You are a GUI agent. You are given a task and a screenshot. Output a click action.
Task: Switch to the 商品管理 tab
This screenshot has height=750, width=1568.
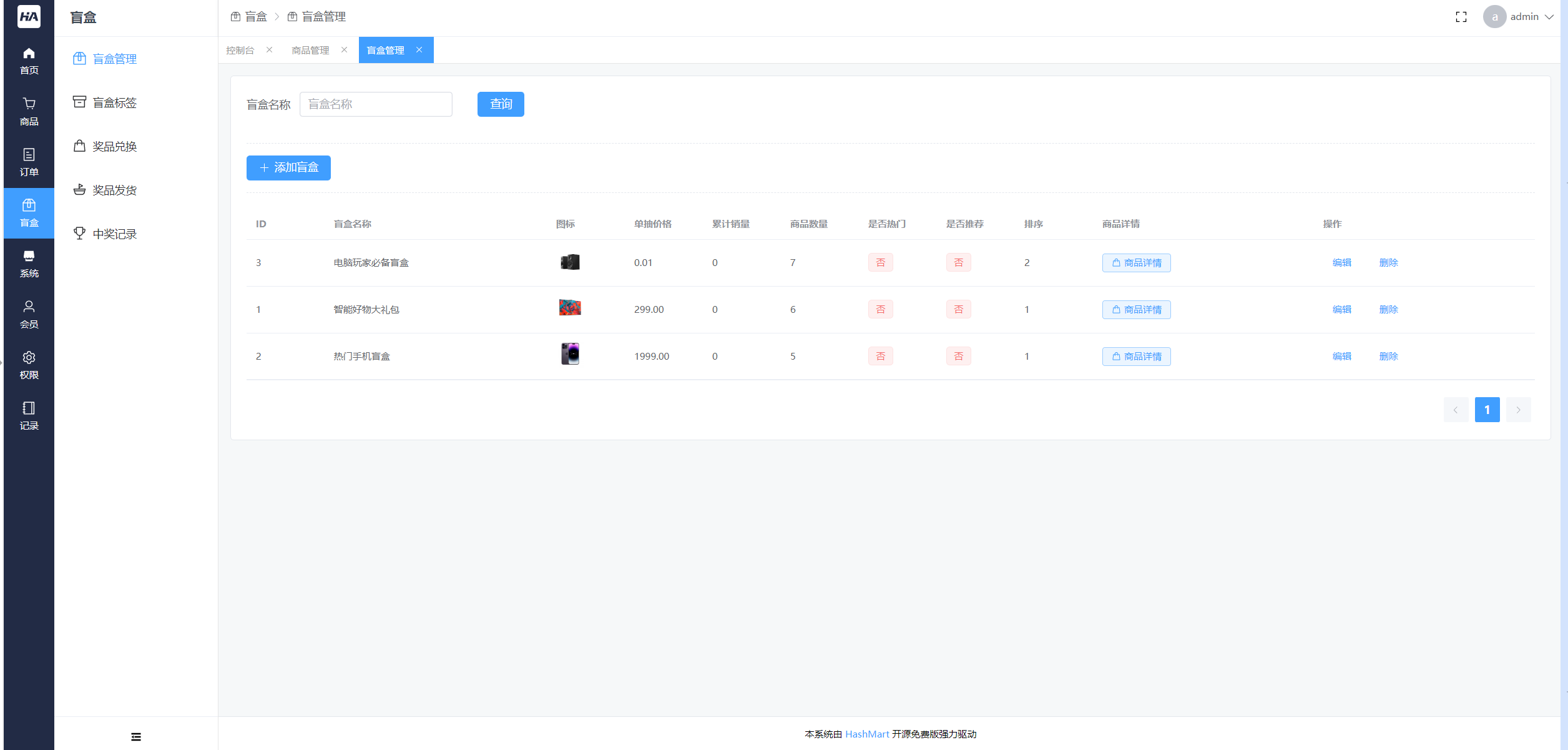pyautogui.click(x=310, y=51)
